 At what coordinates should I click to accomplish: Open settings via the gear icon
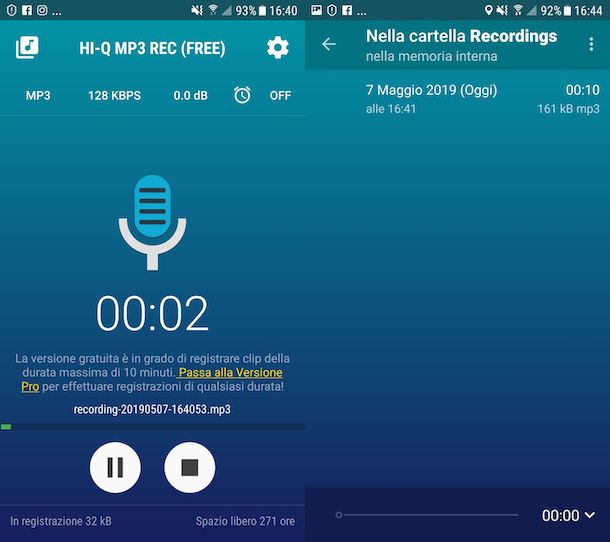pyautogui.click(x=278, y=47)
